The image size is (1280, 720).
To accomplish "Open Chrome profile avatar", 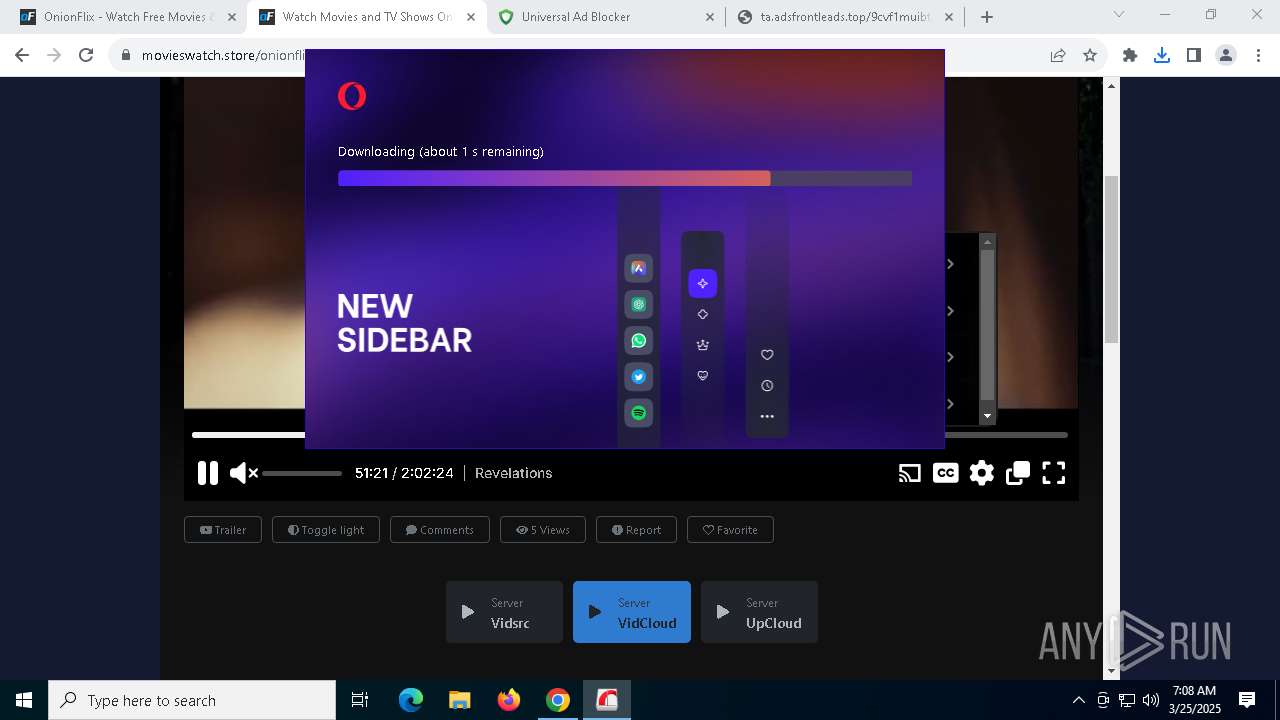I will point(1226,56).
